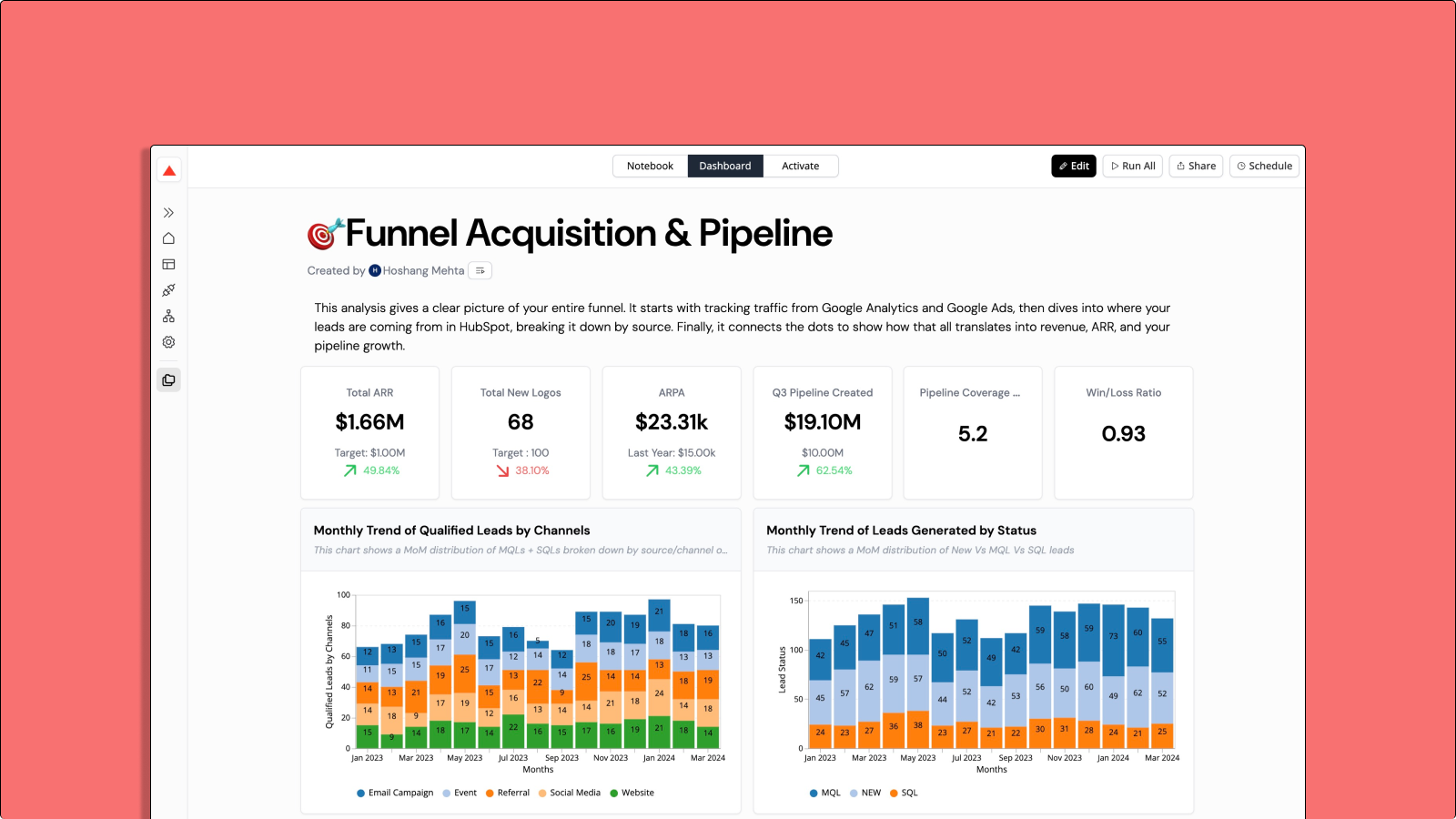Open the Schedule button
The height and width of the screenshot is (819, 1456).
[x=1265, y=166]
